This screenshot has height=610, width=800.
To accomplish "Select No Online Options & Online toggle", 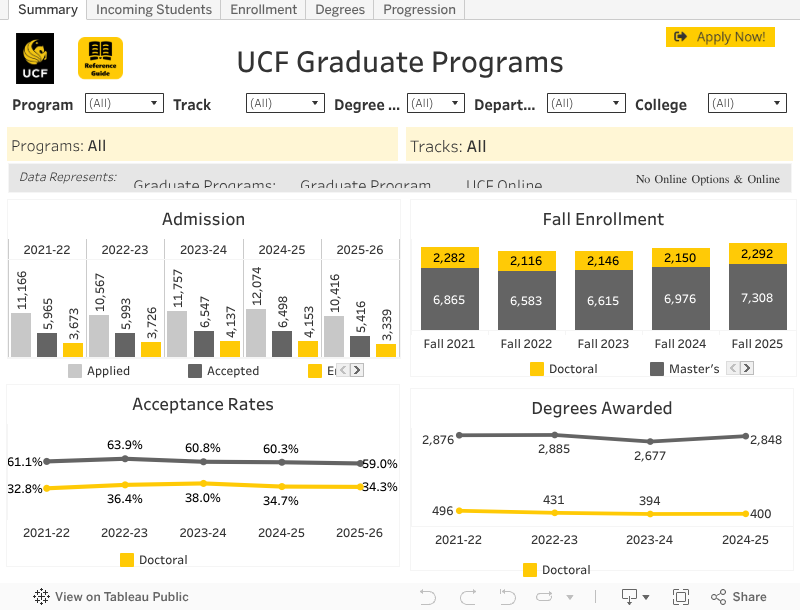I will click(x=708, y=180).
